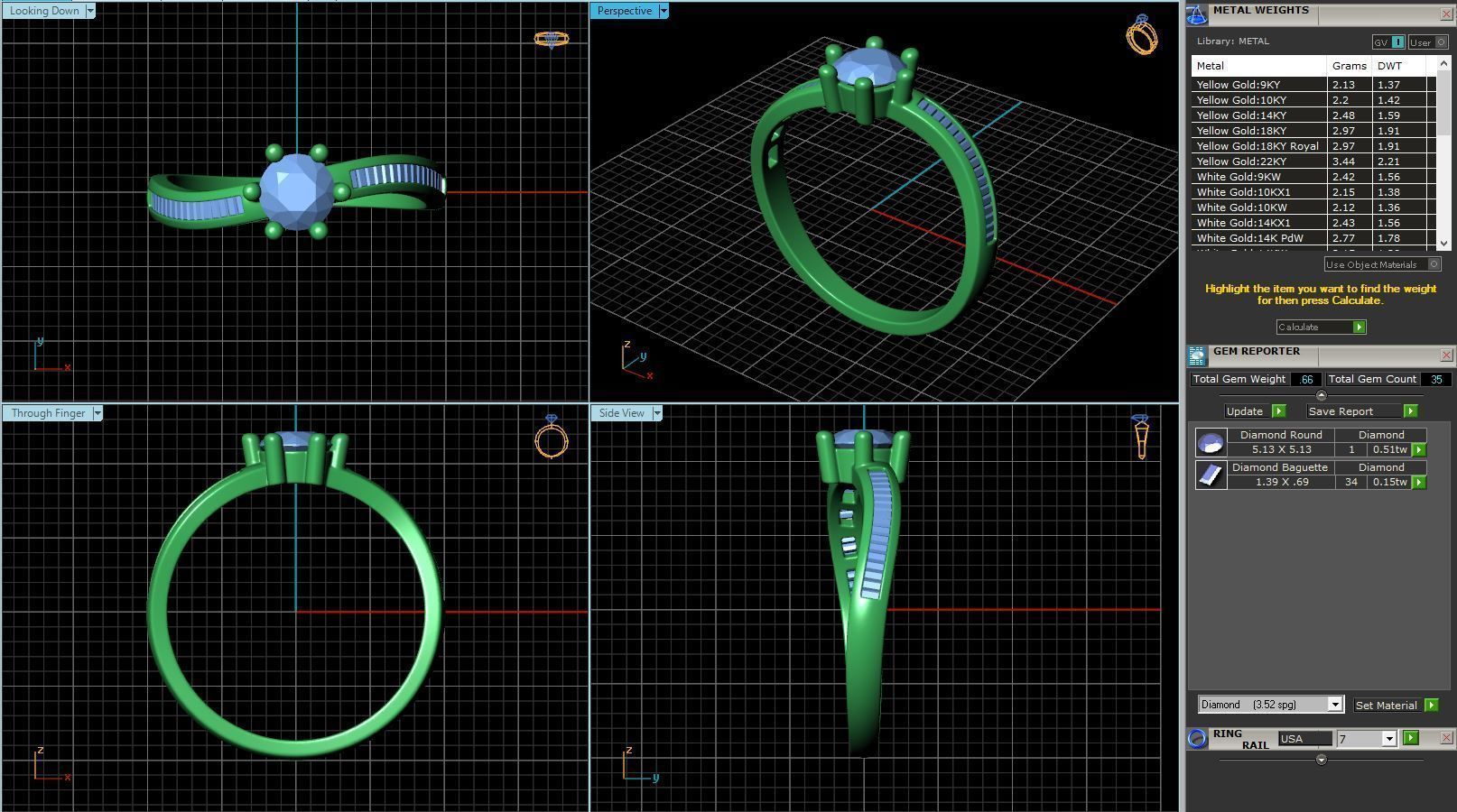Viewport: 1457px width, 812px height.
Task: Click the Diamond Round gem thumbnail
Action: (x=1211, y=442)
